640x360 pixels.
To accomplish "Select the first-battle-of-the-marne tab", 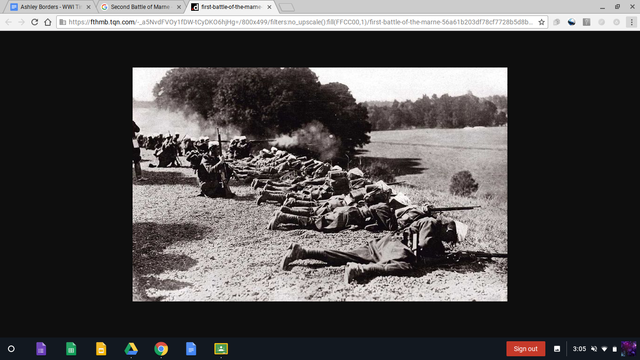I will click(x=231, y=7).
